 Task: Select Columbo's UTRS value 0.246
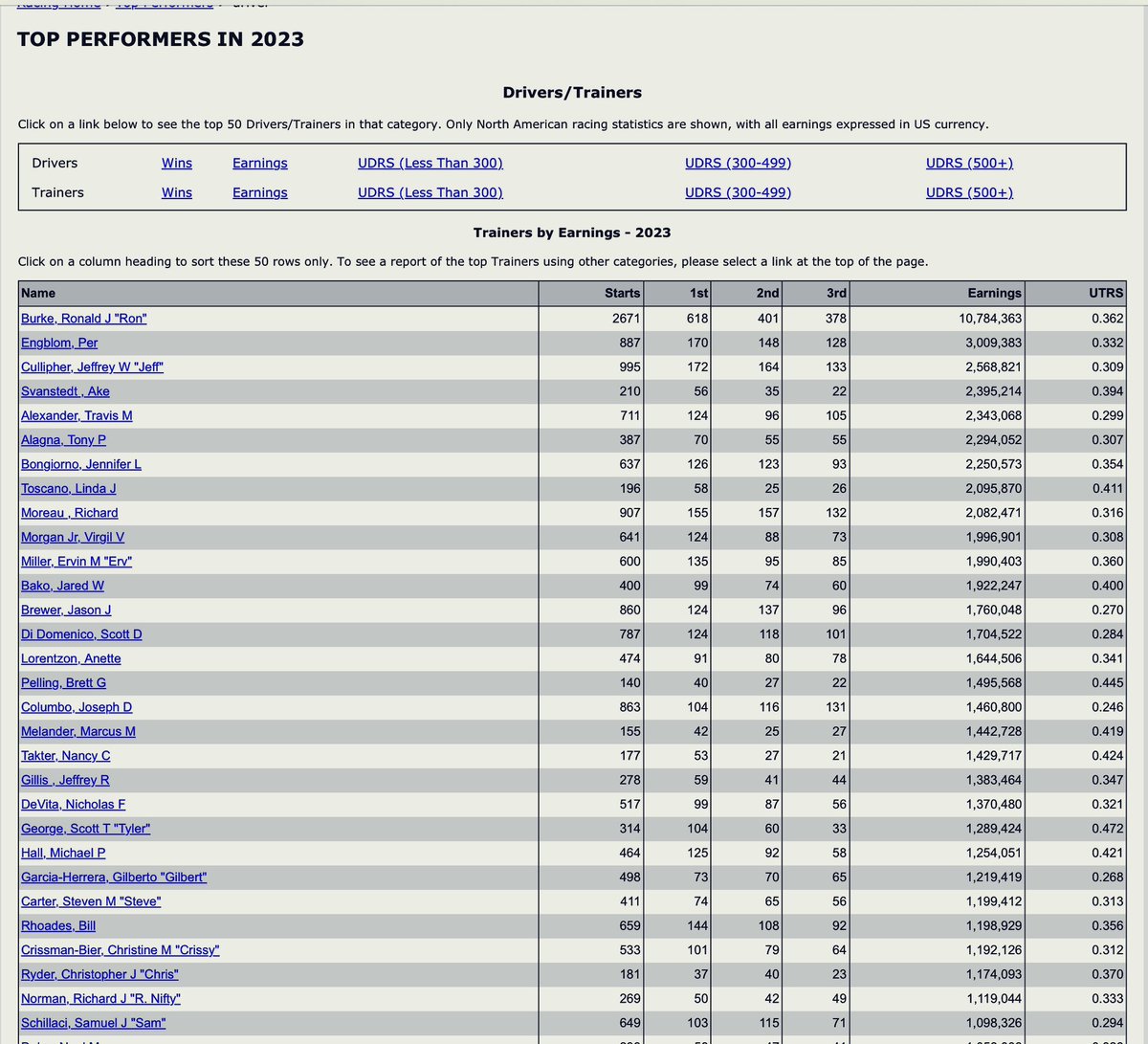(1108, 707)
